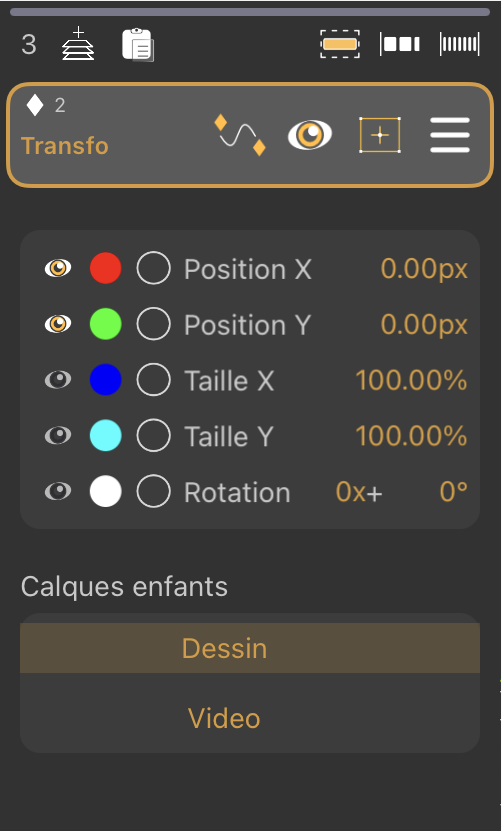Screen dimensions: 502x831
Task: Toggle the Position Y keyframe circle
Action: tap(154, 324)
